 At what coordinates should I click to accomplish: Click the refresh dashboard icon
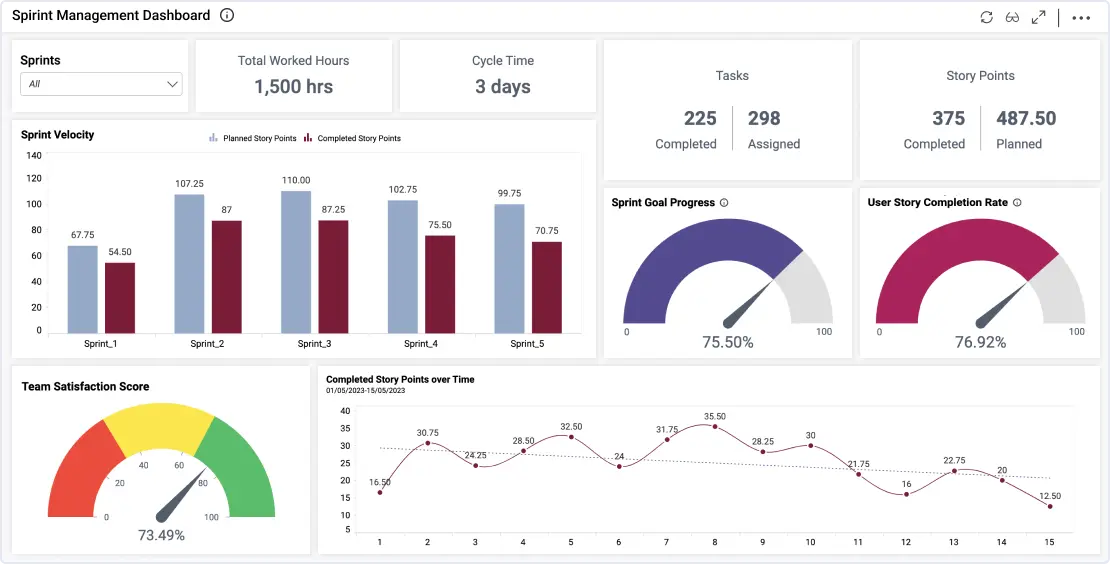tap(986, 17)
